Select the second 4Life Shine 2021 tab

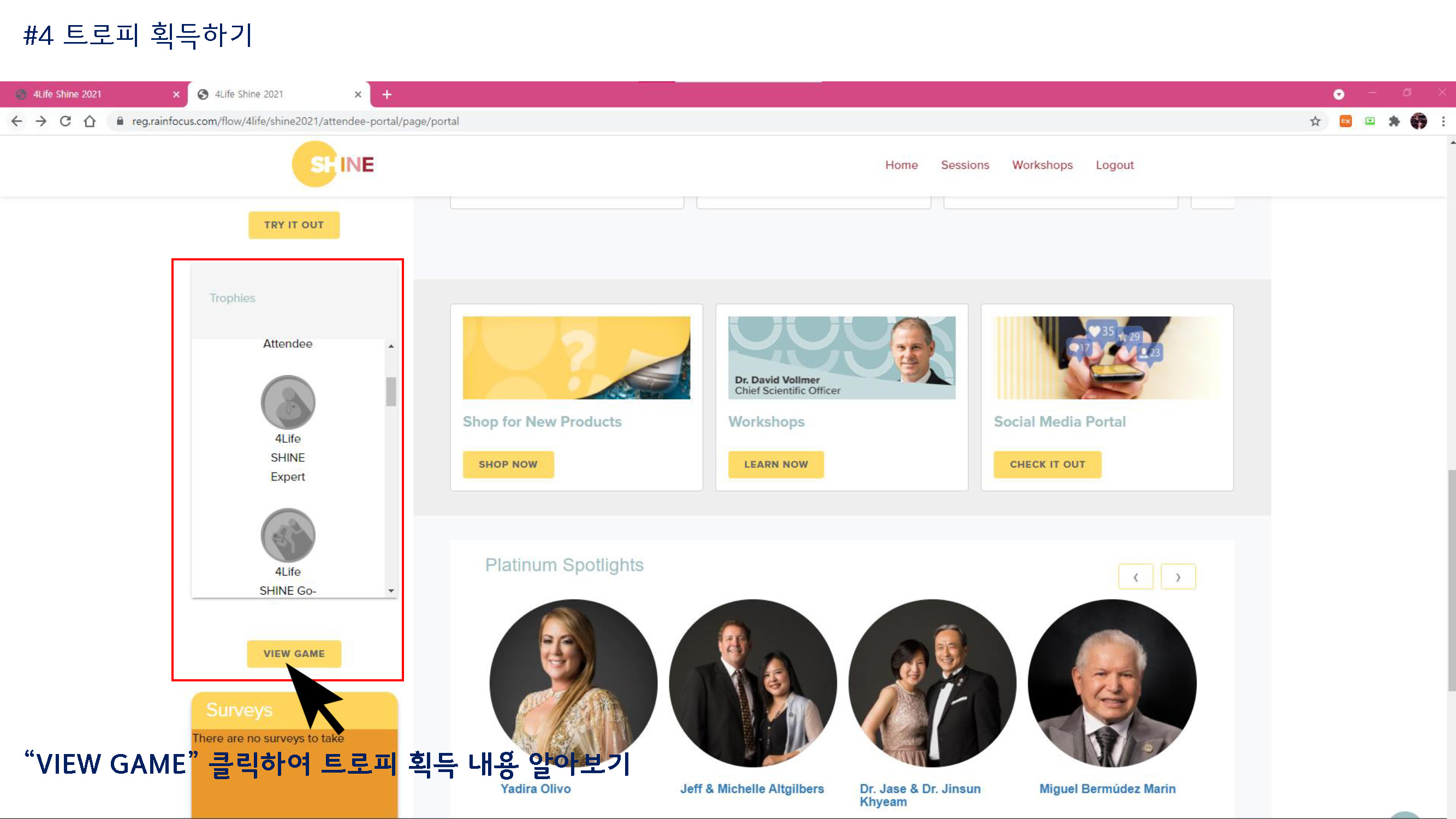pos(279,94)
